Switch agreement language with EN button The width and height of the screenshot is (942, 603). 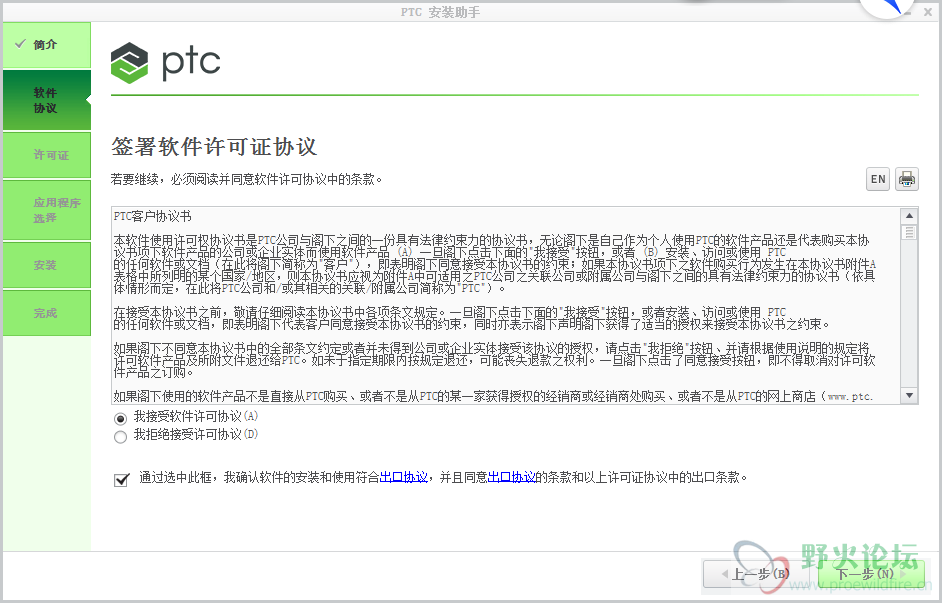coord(878,179)
